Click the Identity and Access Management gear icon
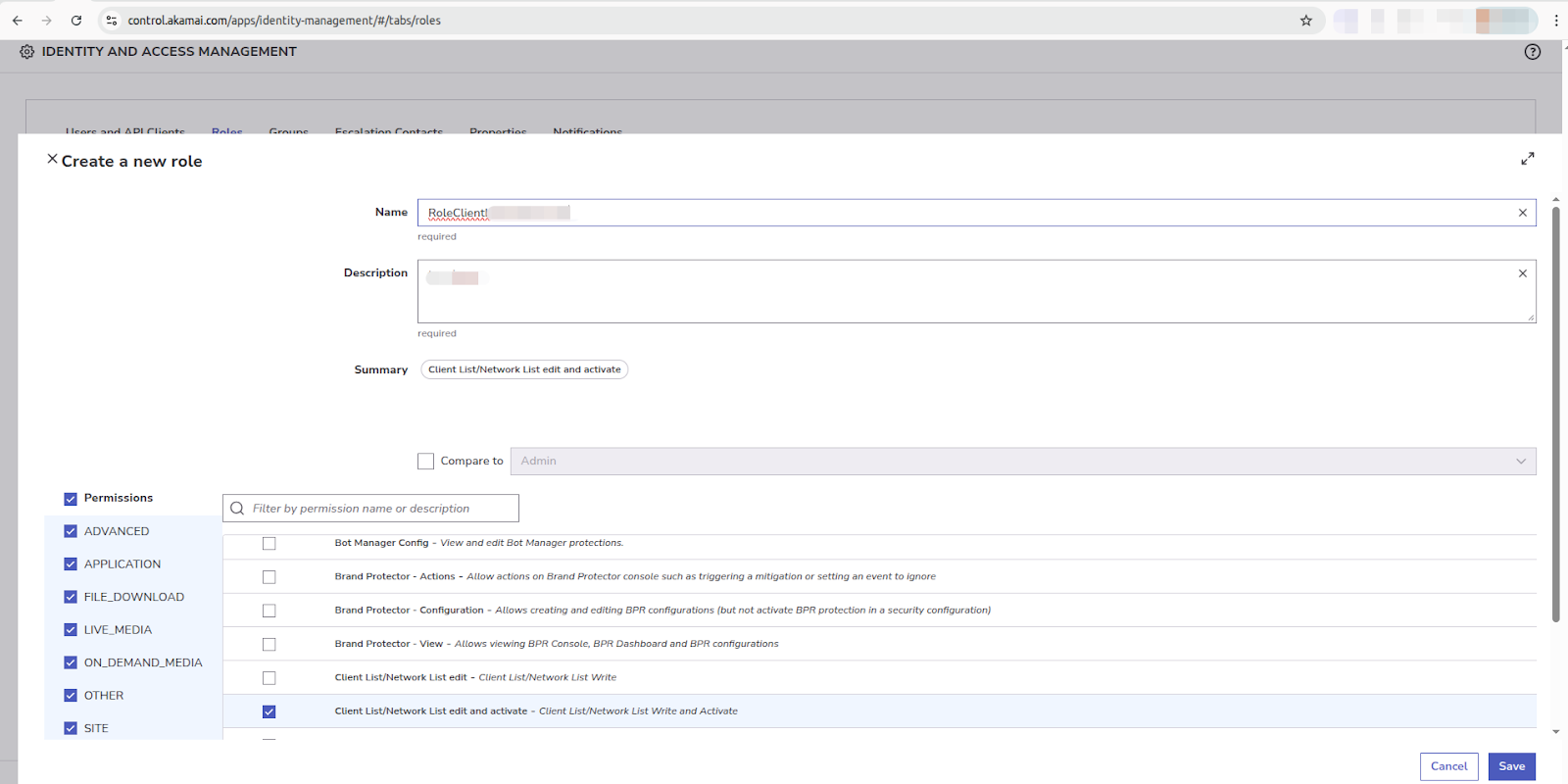This screenshot has width=1568, height=784. [26, 52]
